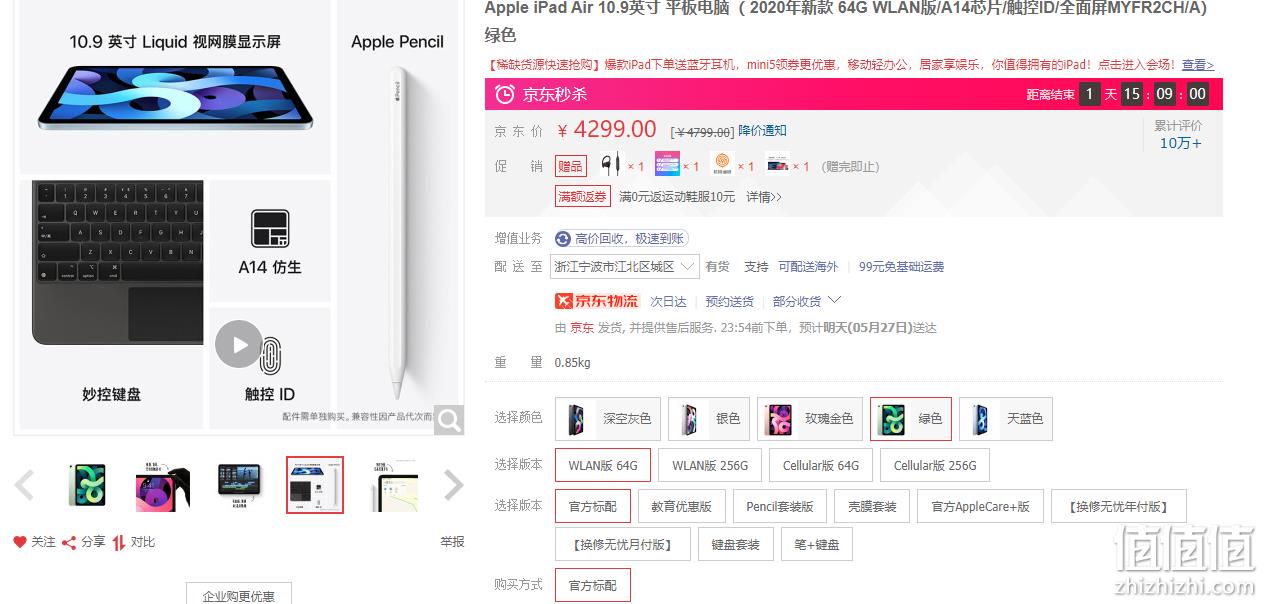This screenshot has width=1264, height=604.
Task: Click the 降价通知 price alert link
Action: tap(763, 131)
